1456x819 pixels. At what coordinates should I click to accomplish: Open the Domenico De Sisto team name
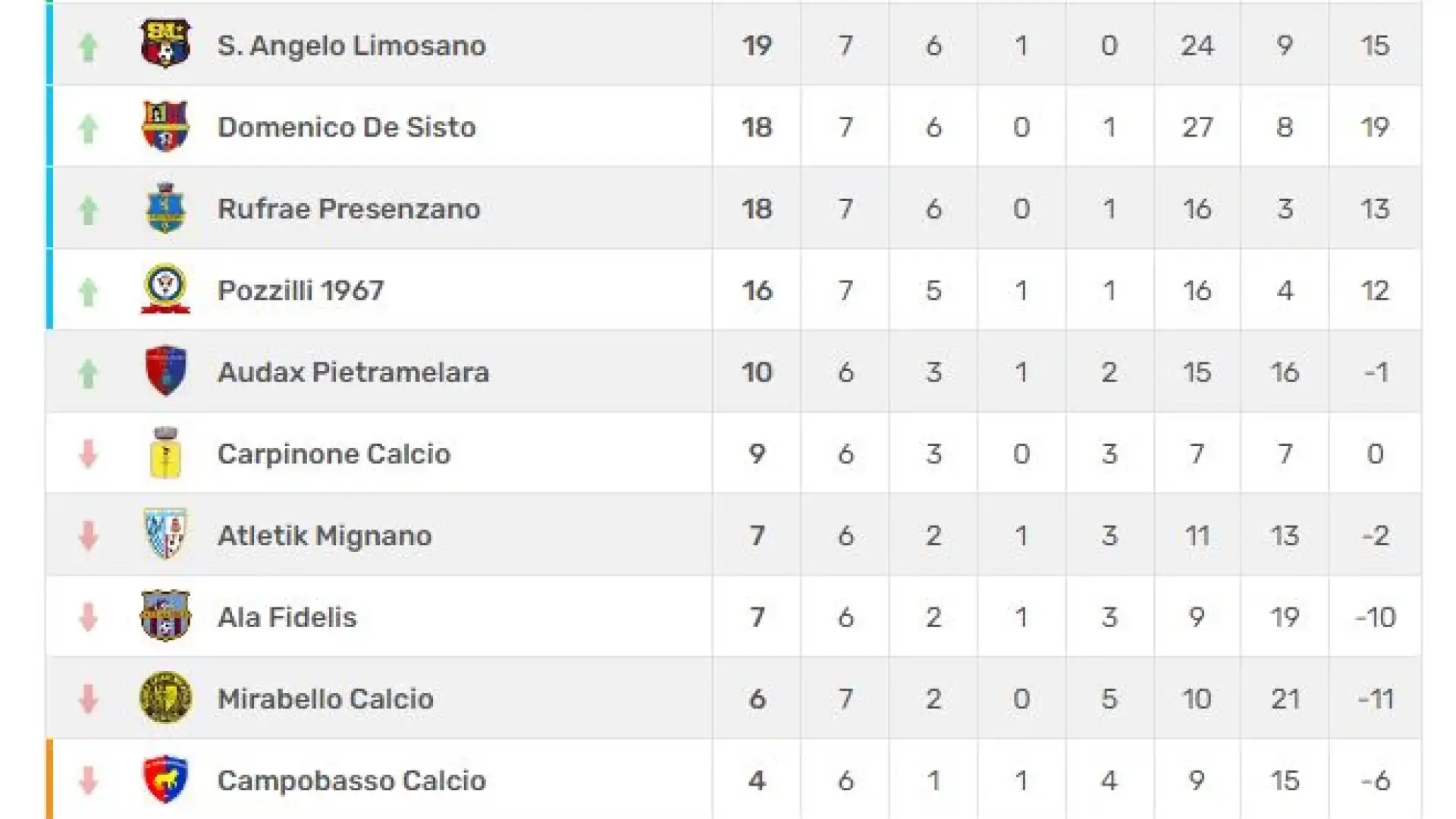coord(347,127)
